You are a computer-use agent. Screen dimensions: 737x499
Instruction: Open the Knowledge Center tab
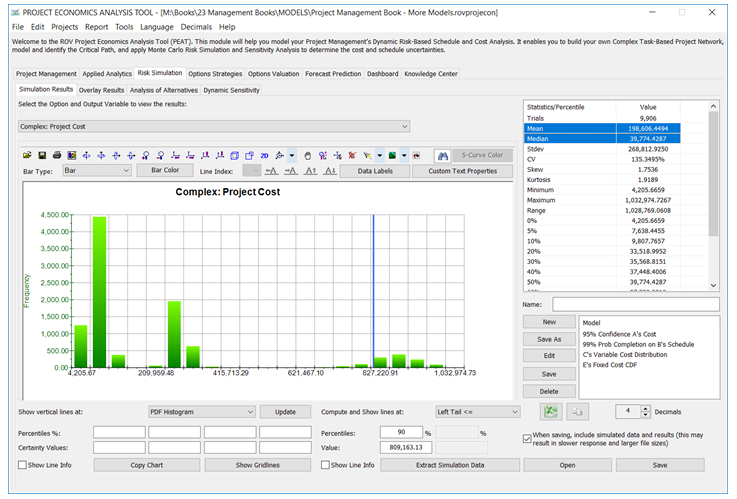(x=431, y=74)
